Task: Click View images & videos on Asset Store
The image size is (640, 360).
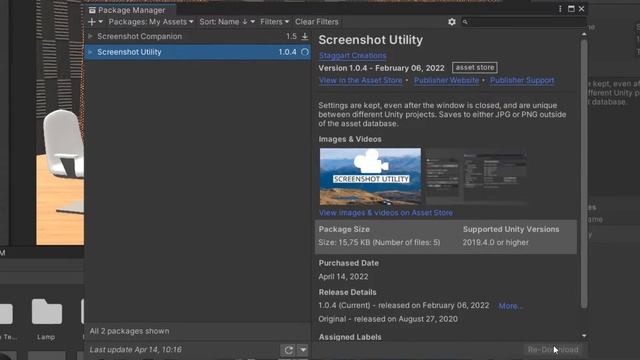Action: tap(386, 213)
